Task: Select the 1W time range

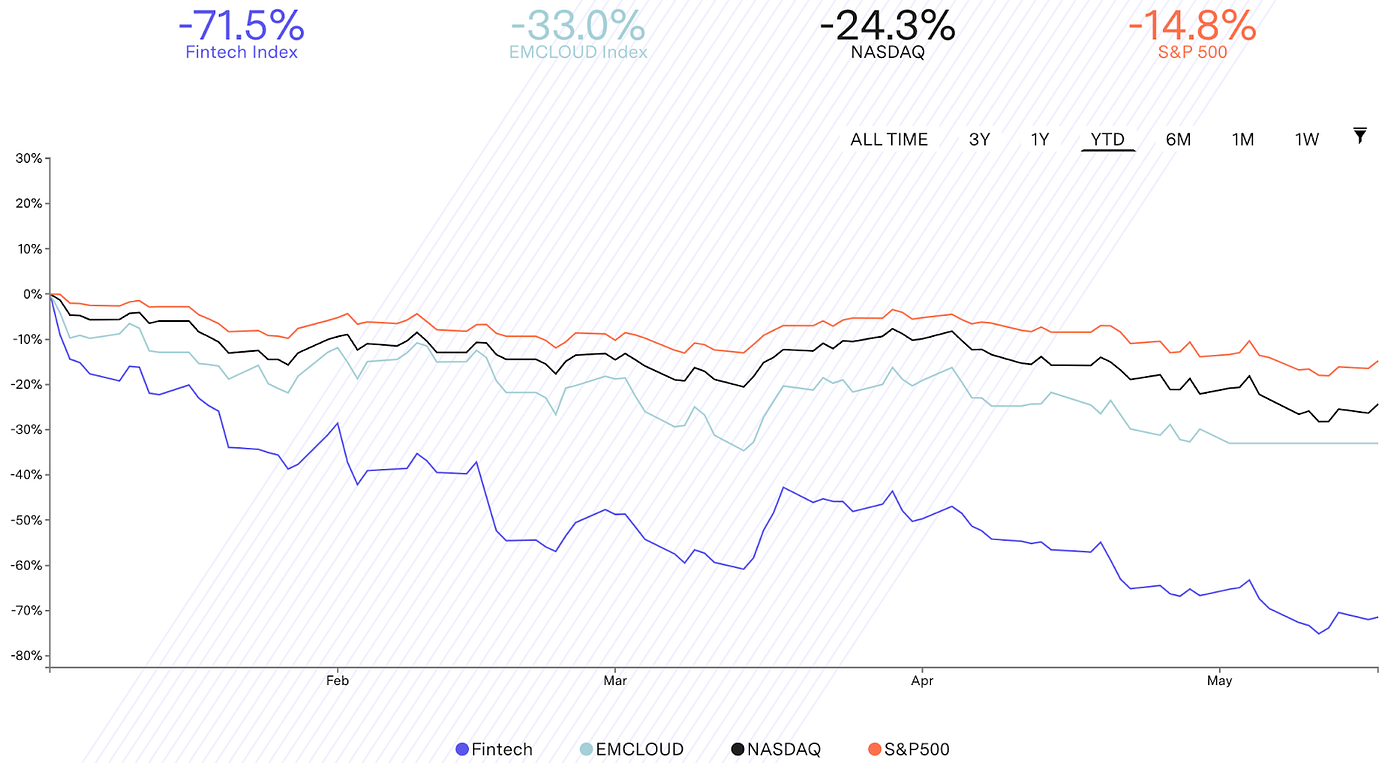Action: tap(1305, 139)
